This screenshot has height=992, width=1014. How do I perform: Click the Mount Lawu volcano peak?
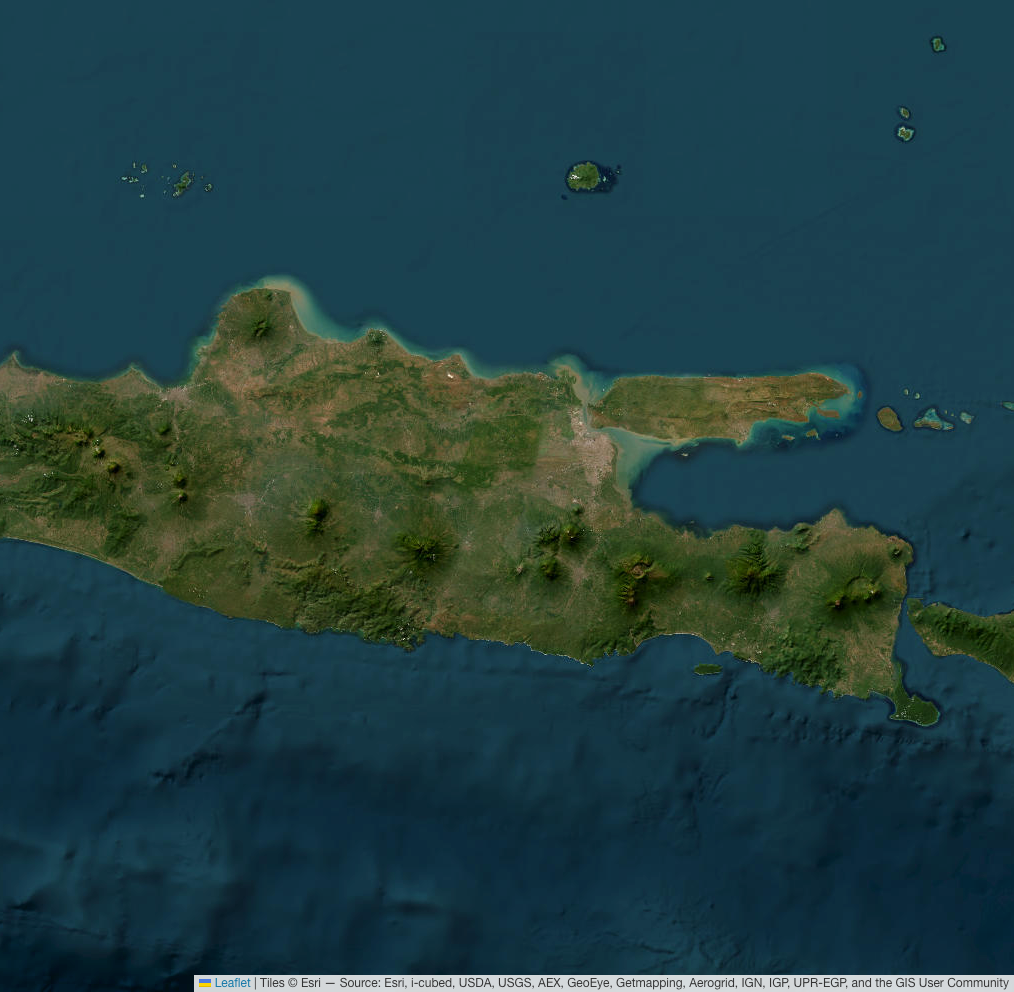[315, 515]
